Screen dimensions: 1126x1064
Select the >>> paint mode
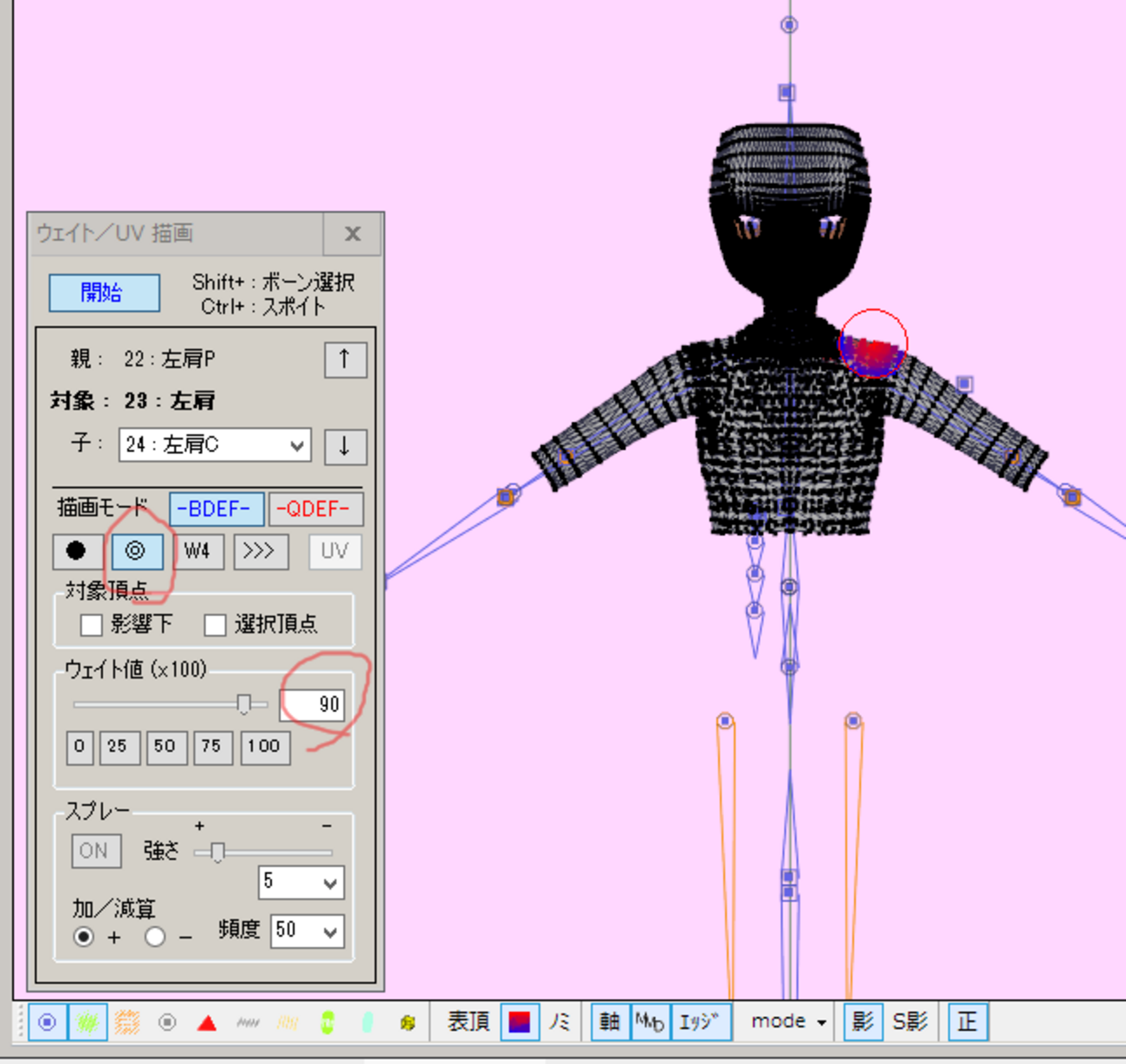click(x=260, y=551)
